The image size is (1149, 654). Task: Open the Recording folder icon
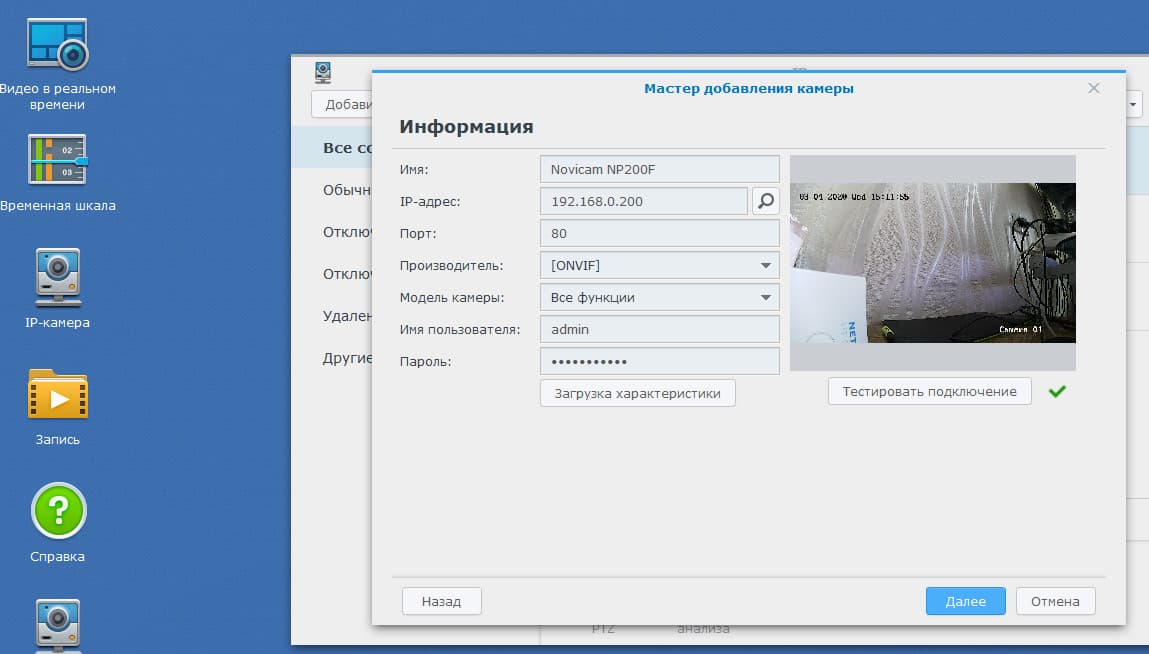click(58, 394)
